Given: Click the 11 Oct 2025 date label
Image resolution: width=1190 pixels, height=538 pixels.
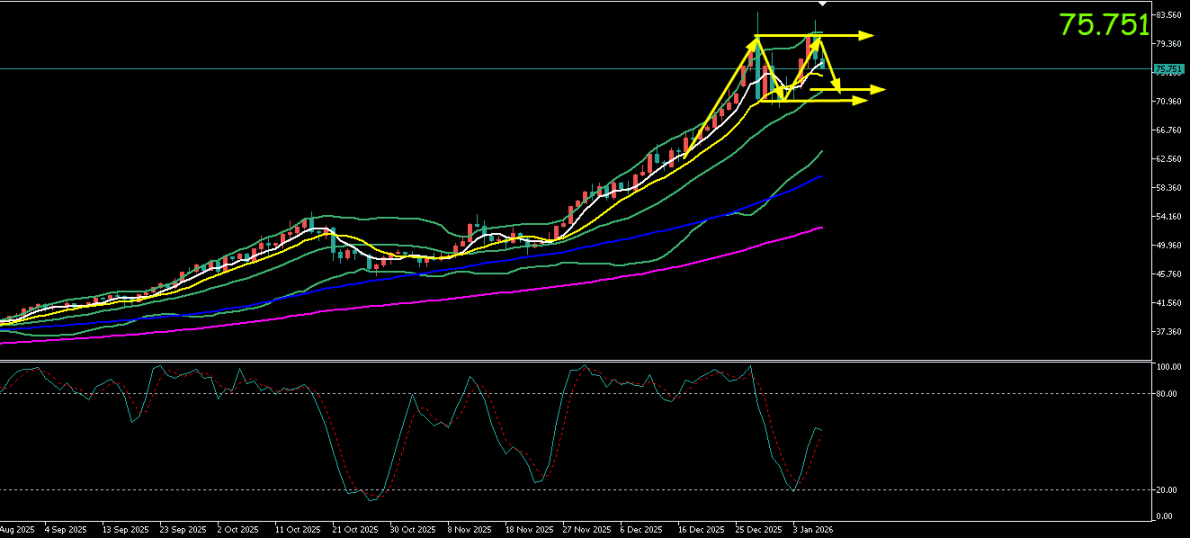Looking at the screenshot, I should (x=297, y=529).
